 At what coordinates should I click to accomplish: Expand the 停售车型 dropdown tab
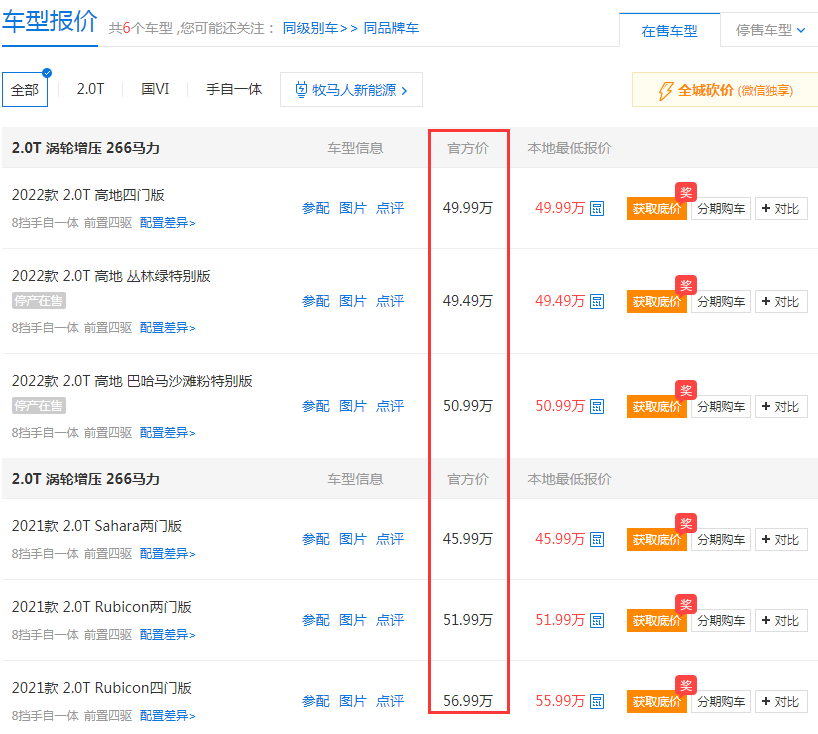point(769,30)
